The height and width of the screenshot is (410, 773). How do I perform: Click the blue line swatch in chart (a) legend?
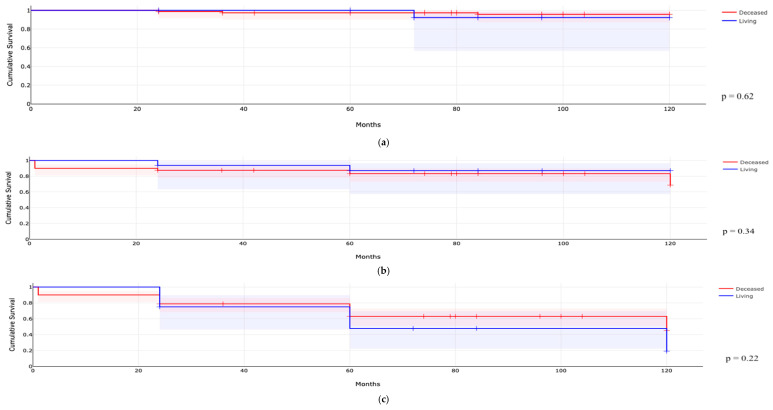click(x=729, y=21)
